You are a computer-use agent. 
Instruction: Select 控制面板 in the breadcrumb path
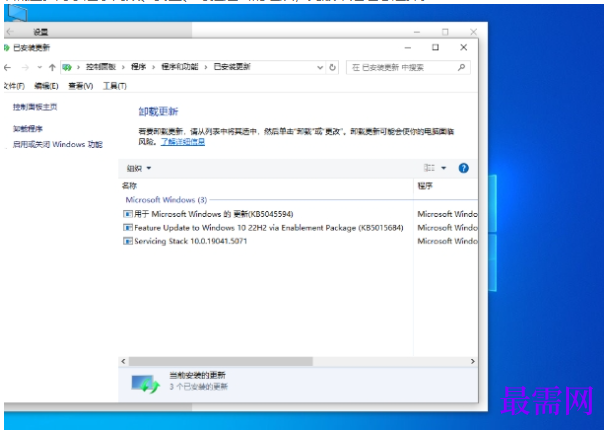[x=101, y=67]
